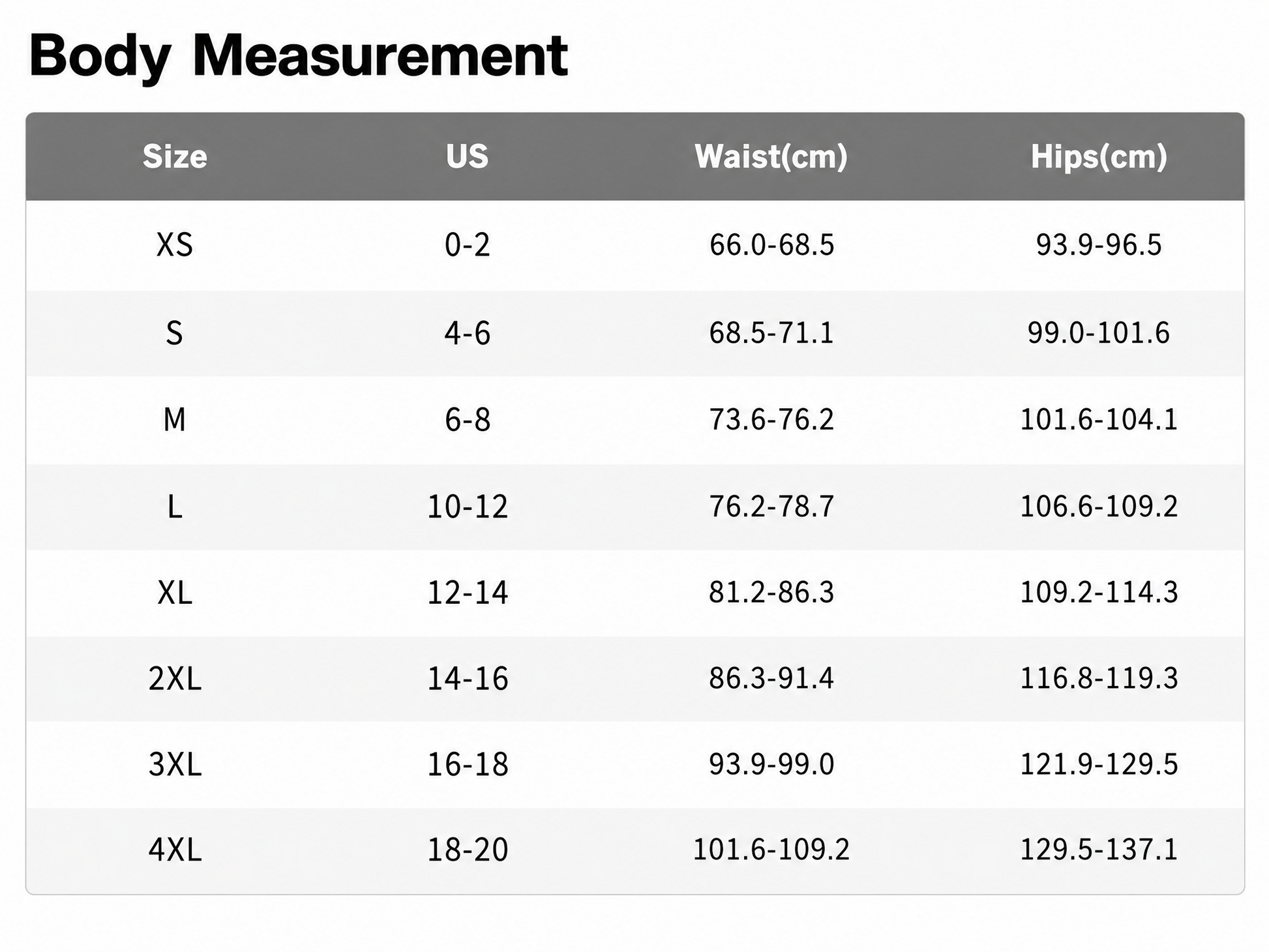This screenshot has height=952, width=1269.
Task: Click the M size cell
Action: [175, 420]
